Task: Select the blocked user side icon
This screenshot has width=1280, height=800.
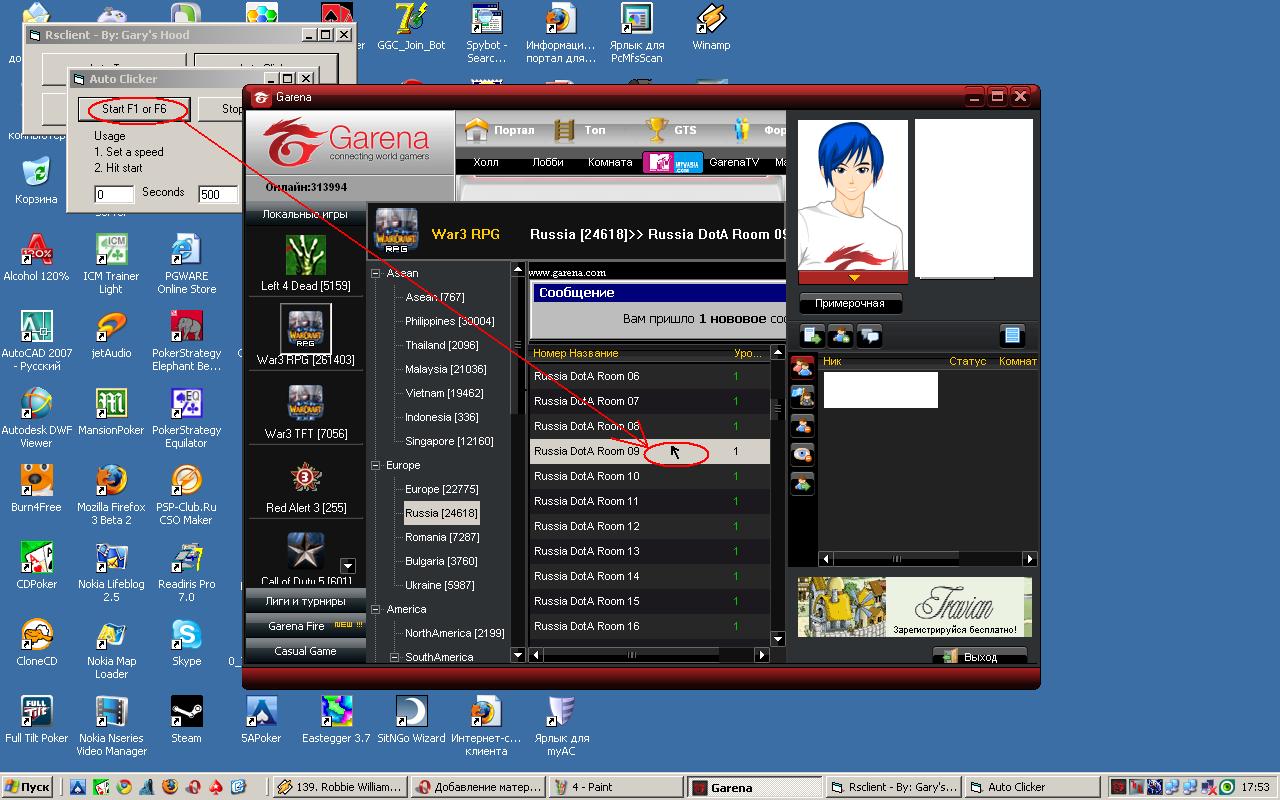Action: click(x=802, y=426)
